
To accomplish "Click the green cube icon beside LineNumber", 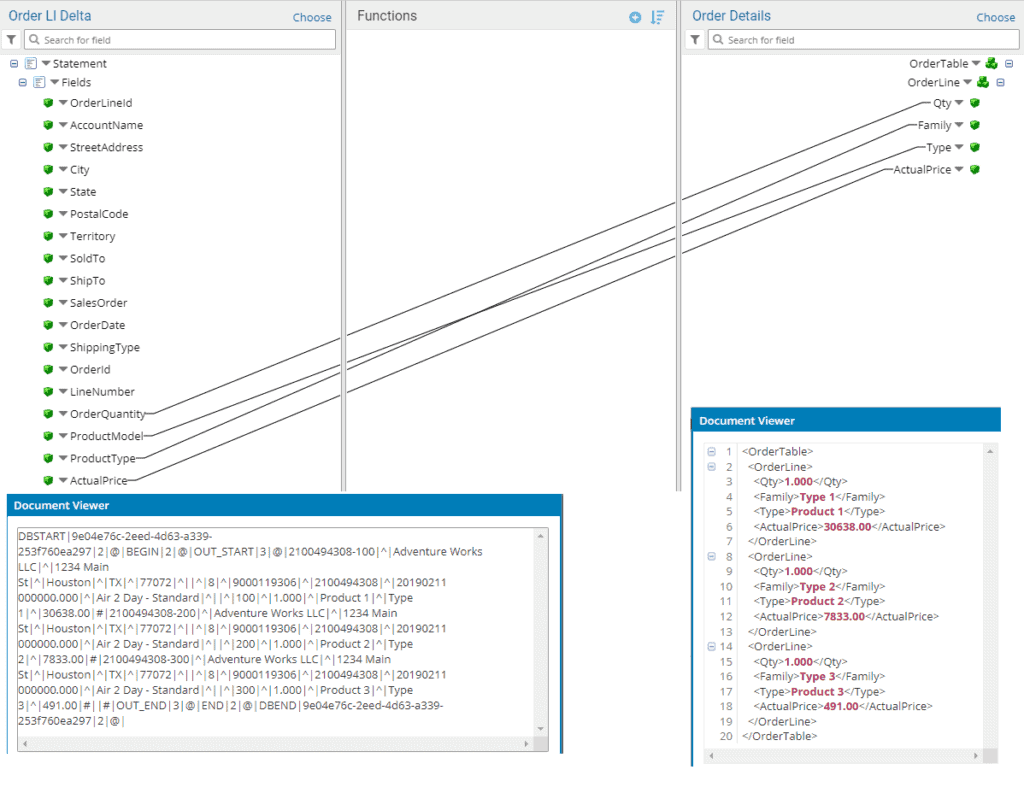I will pyautogui.click(x=48, y=391).
